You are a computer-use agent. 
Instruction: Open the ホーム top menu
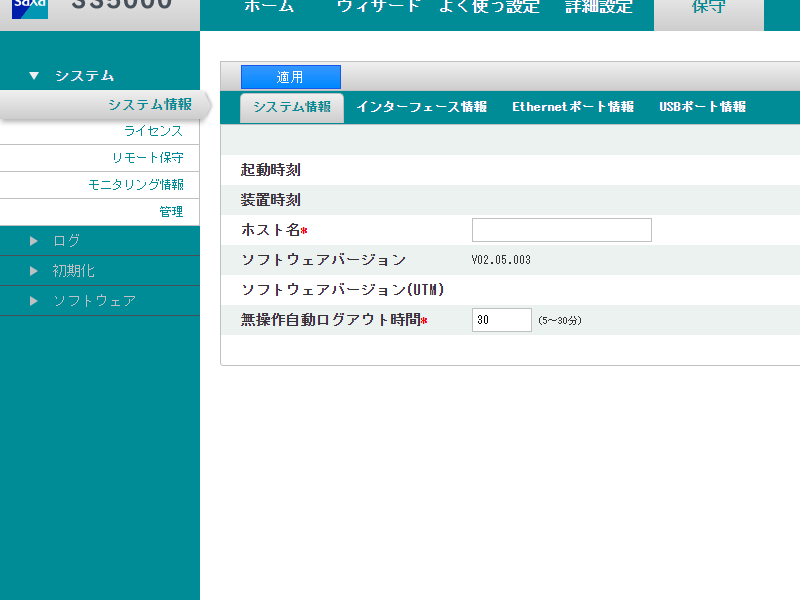point(269,7)
